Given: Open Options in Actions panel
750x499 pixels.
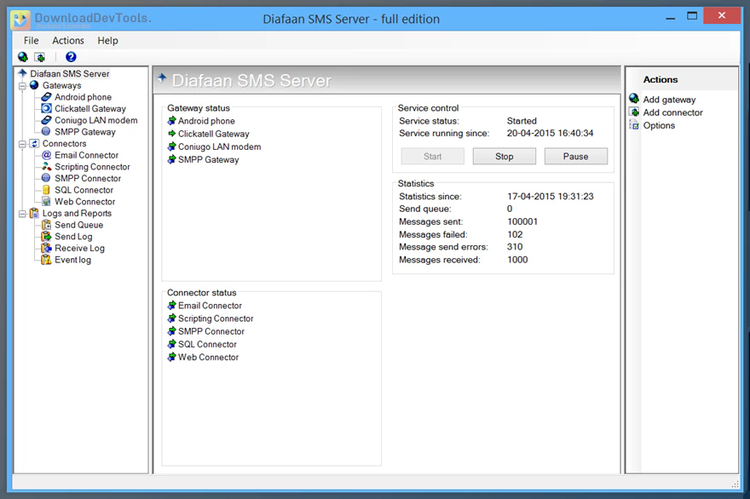Looking at the screenshot, I should tap(659, 125).
